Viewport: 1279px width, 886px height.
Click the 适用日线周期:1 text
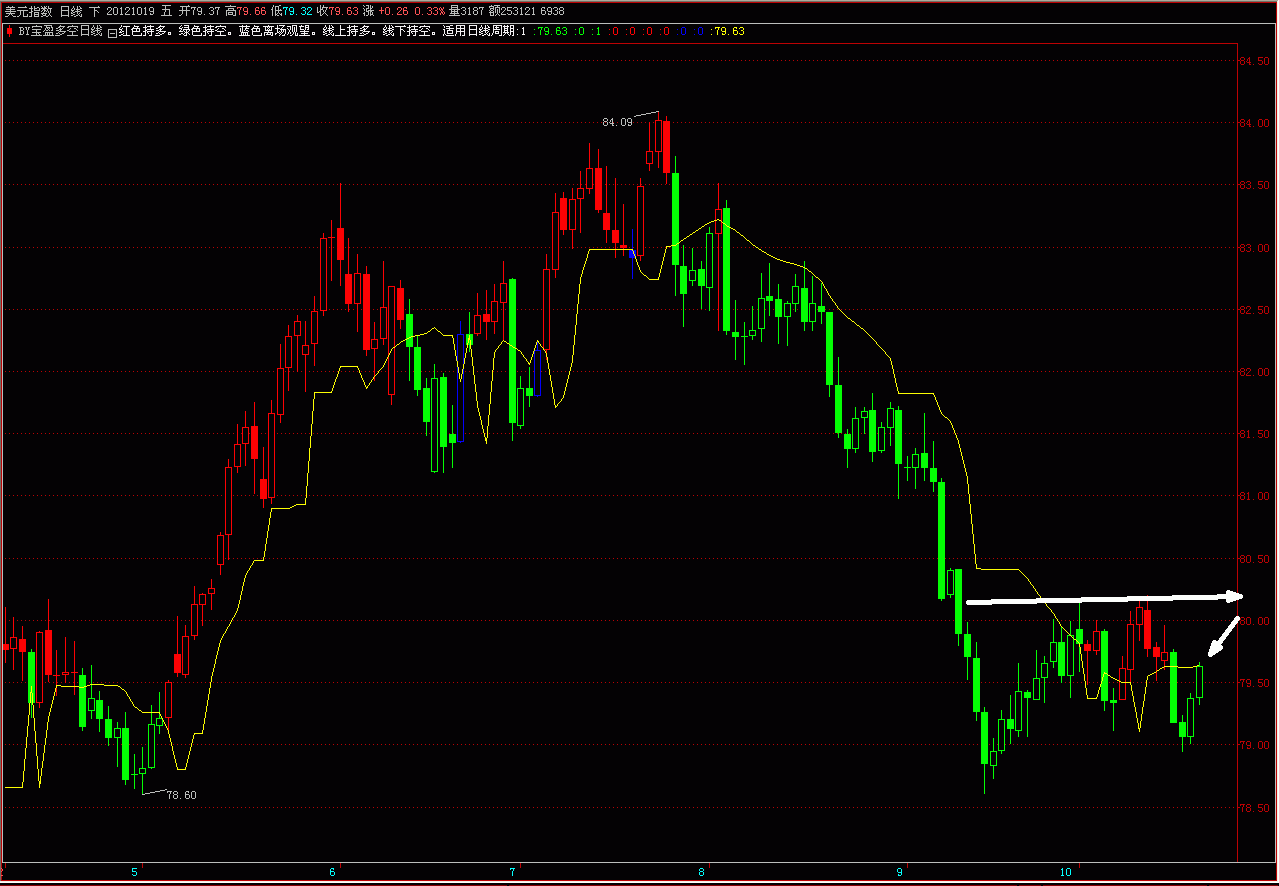coord(484,31)
